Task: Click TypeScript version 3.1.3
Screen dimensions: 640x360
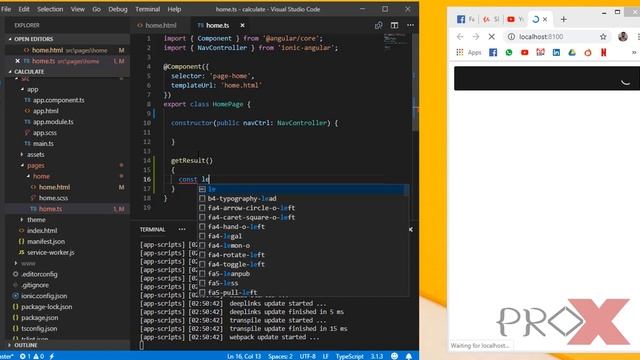Action: (377, 356)
